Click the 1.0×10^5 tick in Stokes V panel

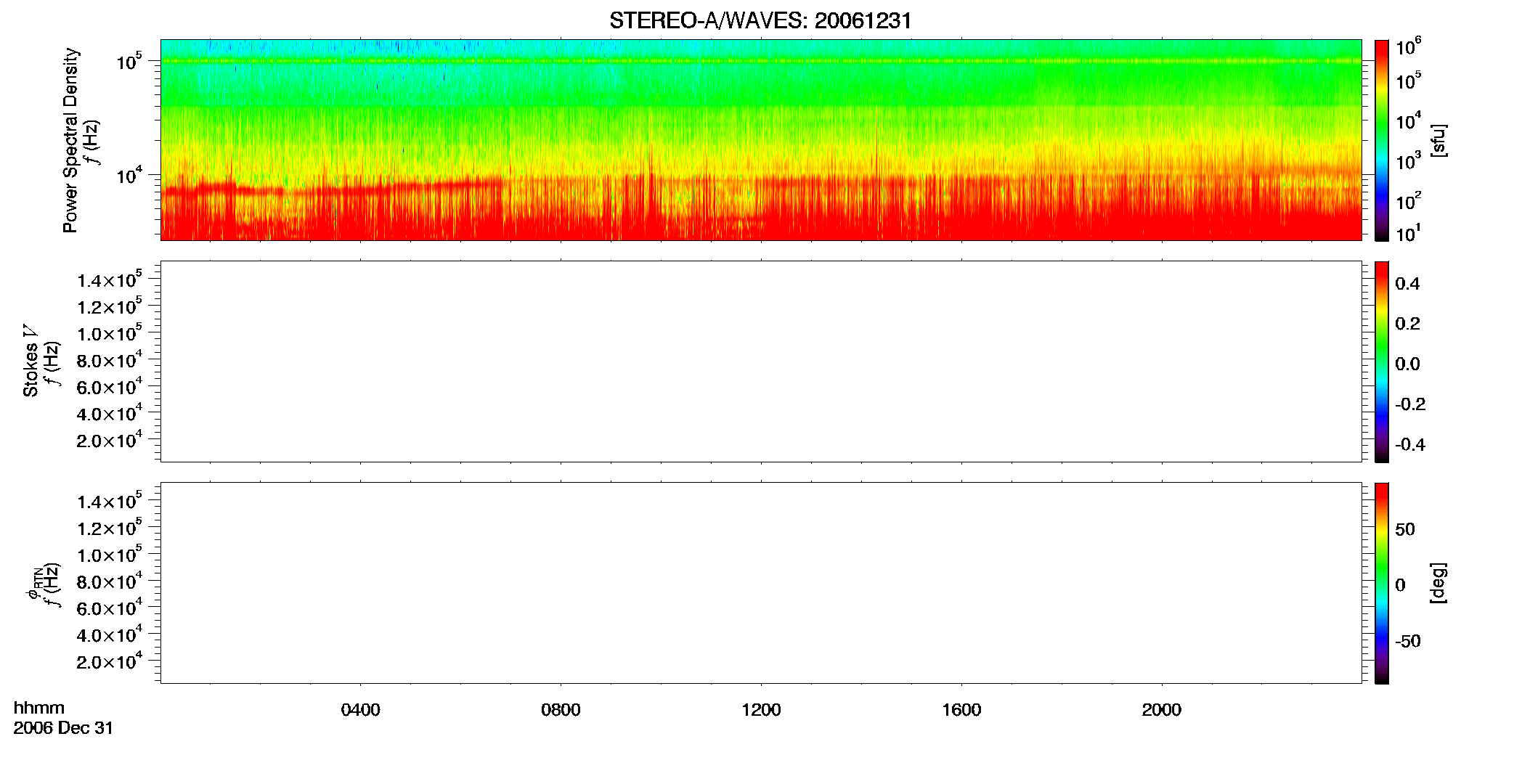[110, 332]
